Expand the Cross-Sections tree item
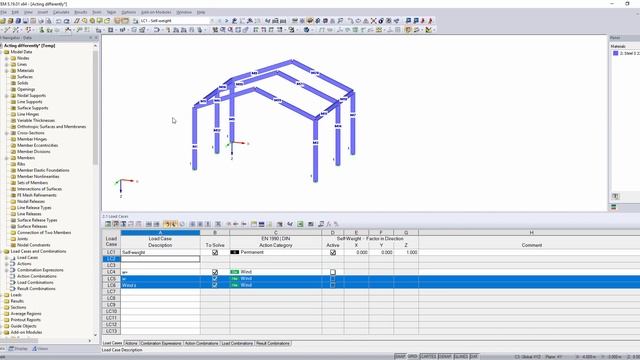This screenshot has width=640, height=360. tap(7, 133)
